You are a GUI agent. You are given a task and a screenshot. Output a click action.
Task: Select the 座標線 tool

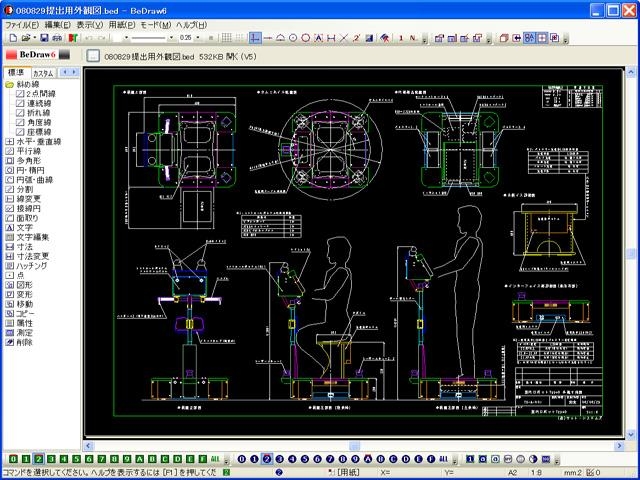point(33,132)
